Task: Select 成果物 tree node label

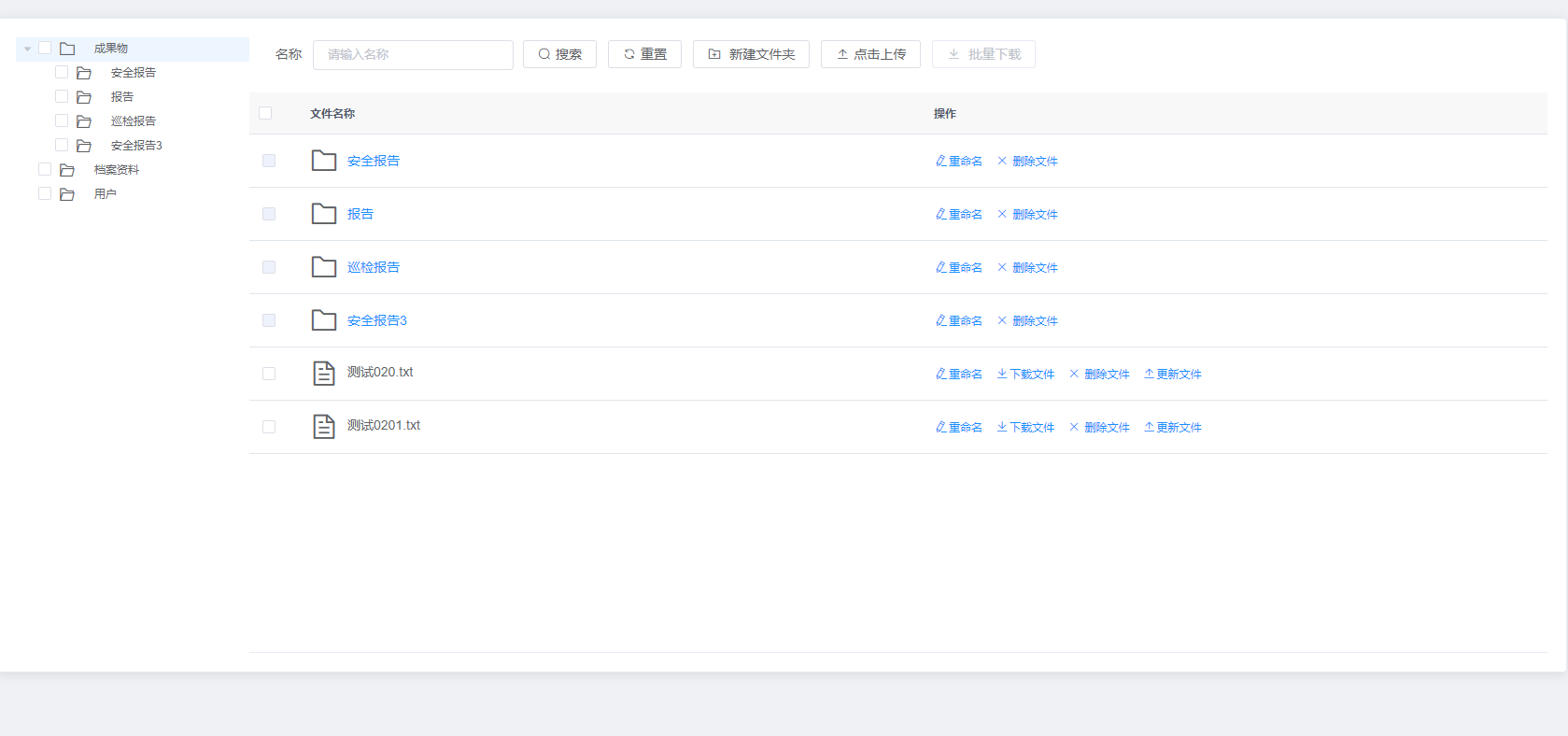Action: [x=111, y=49]
